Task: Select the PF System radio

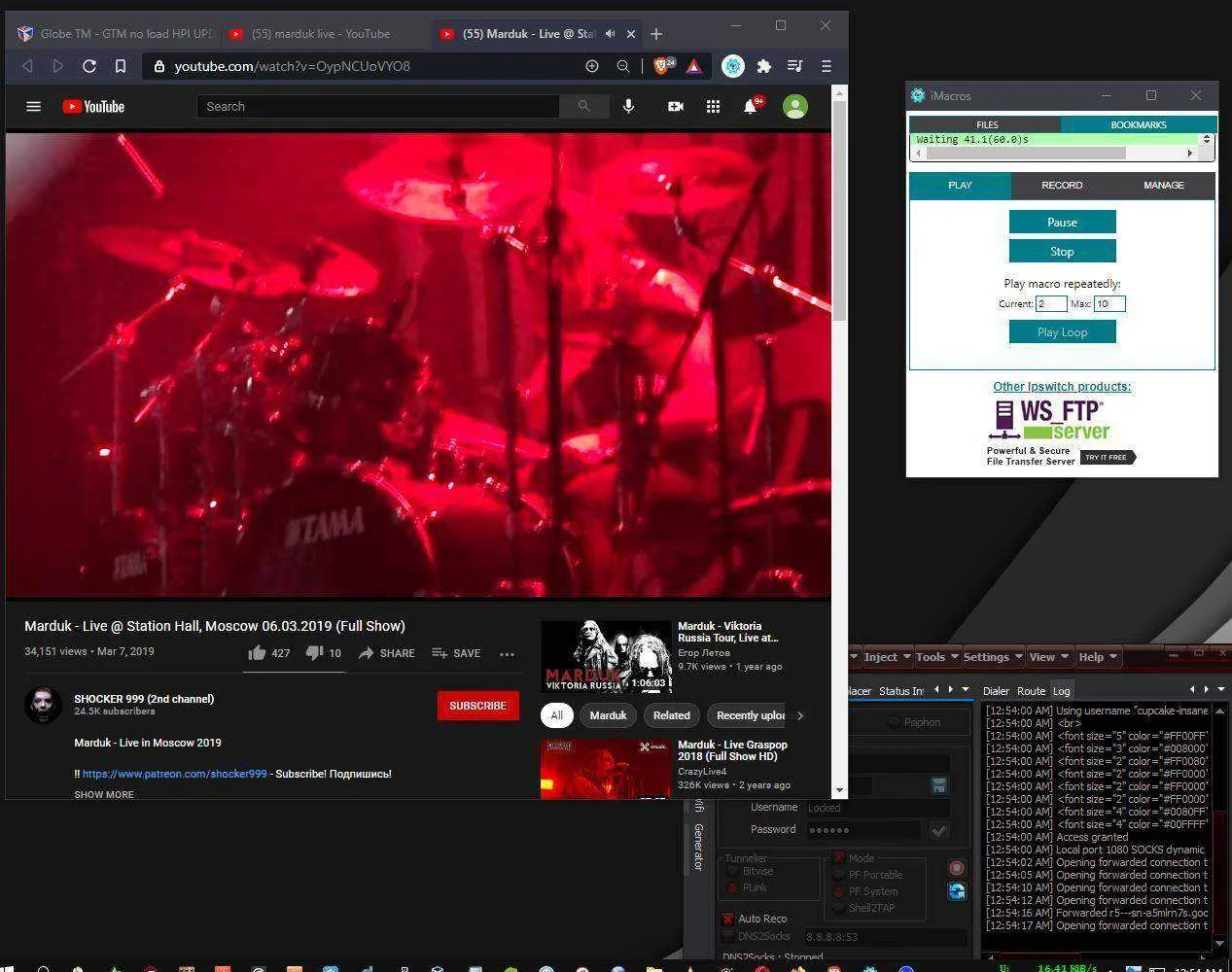Action: [x=838, y=891]
